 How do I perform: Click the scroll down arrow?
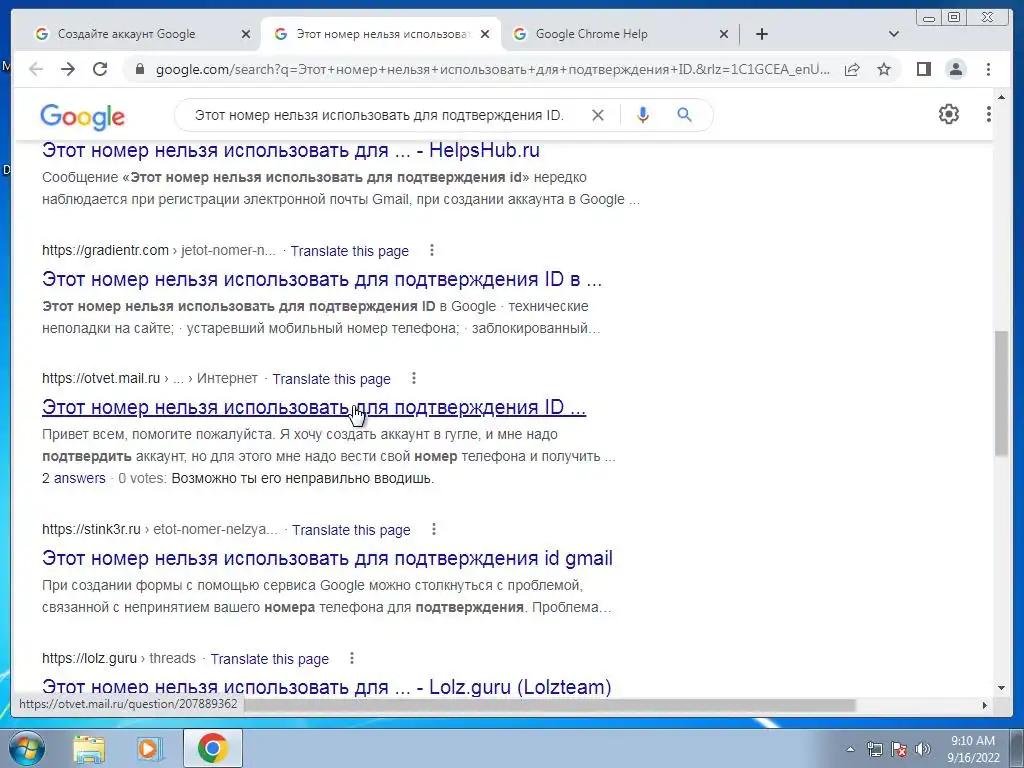click(x=1001, y=688)
